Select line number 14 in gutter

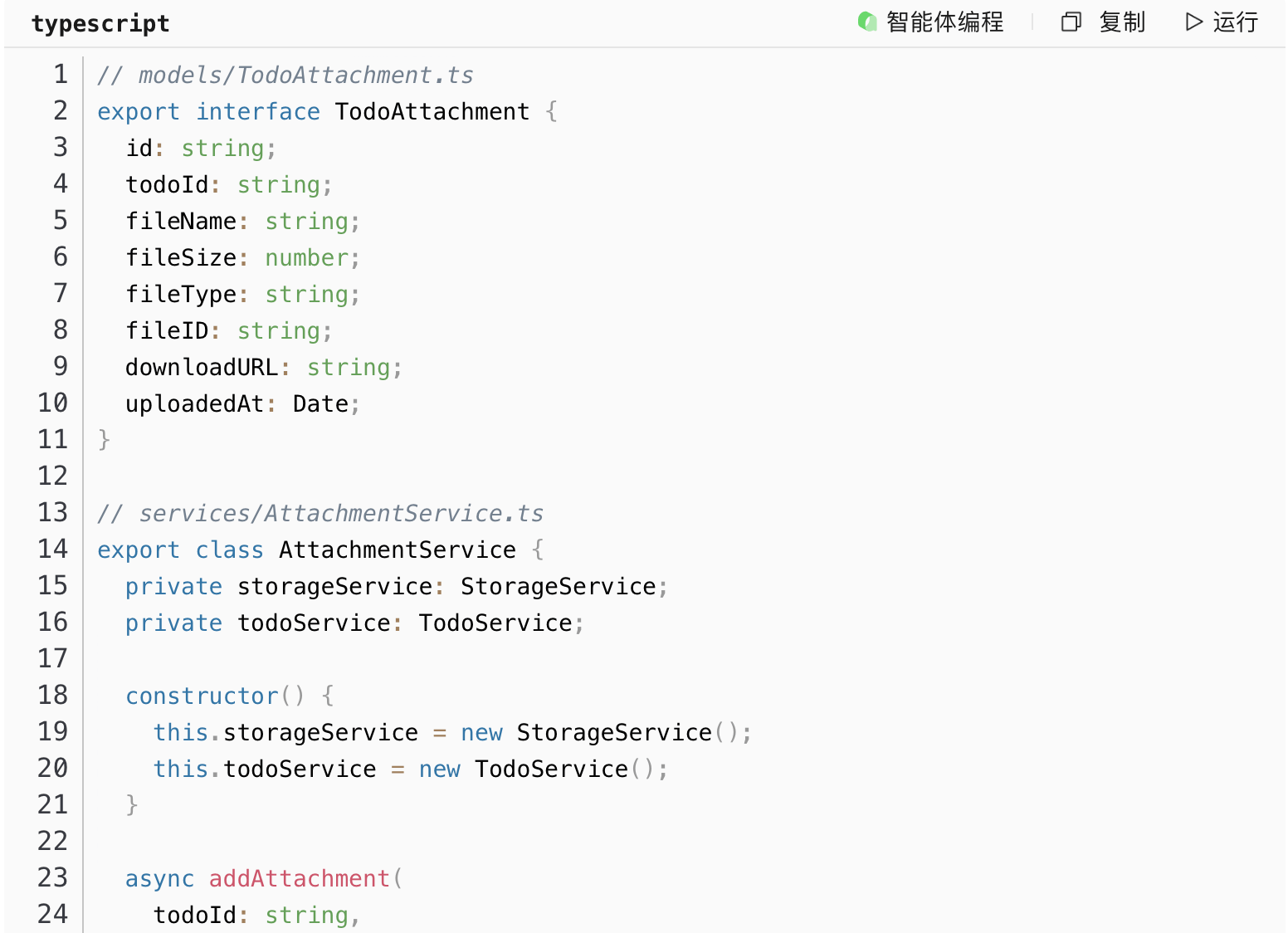[x=52, y=550]
